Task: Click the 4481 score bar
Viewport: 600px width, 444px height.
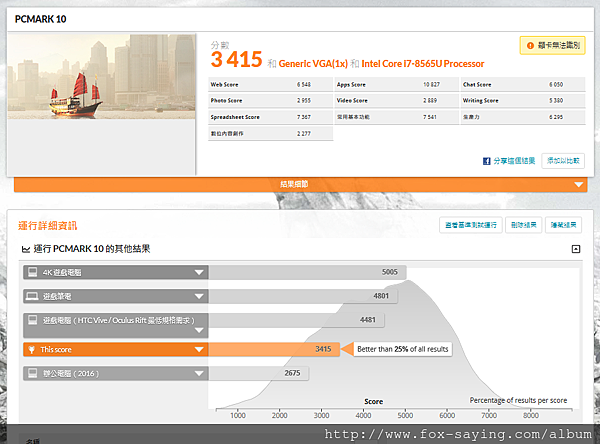Action: (297, 320)
